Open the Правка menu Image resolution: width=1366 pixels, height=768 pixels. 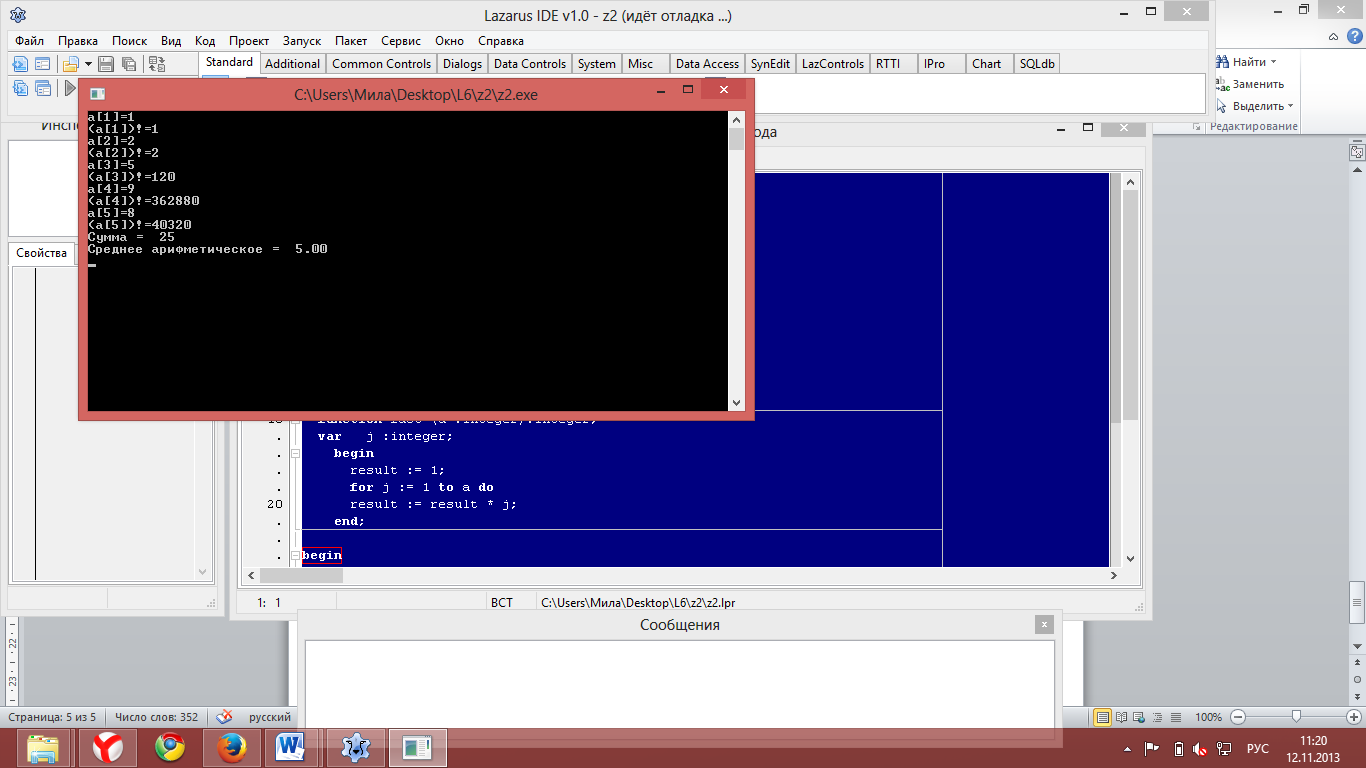[x=78, y=41]
